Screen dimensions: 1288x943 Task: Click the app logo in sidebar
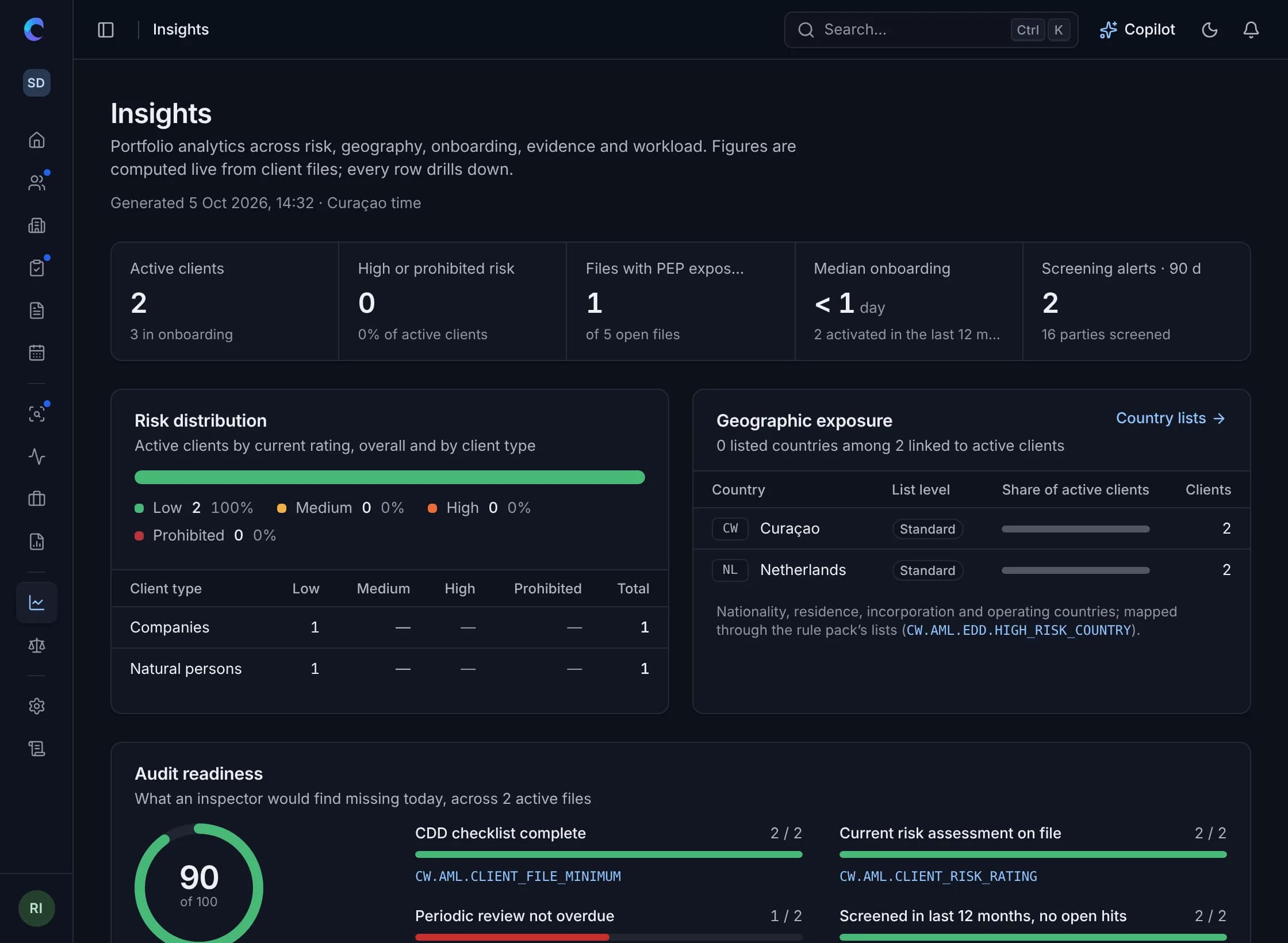[x=34, y=29]
